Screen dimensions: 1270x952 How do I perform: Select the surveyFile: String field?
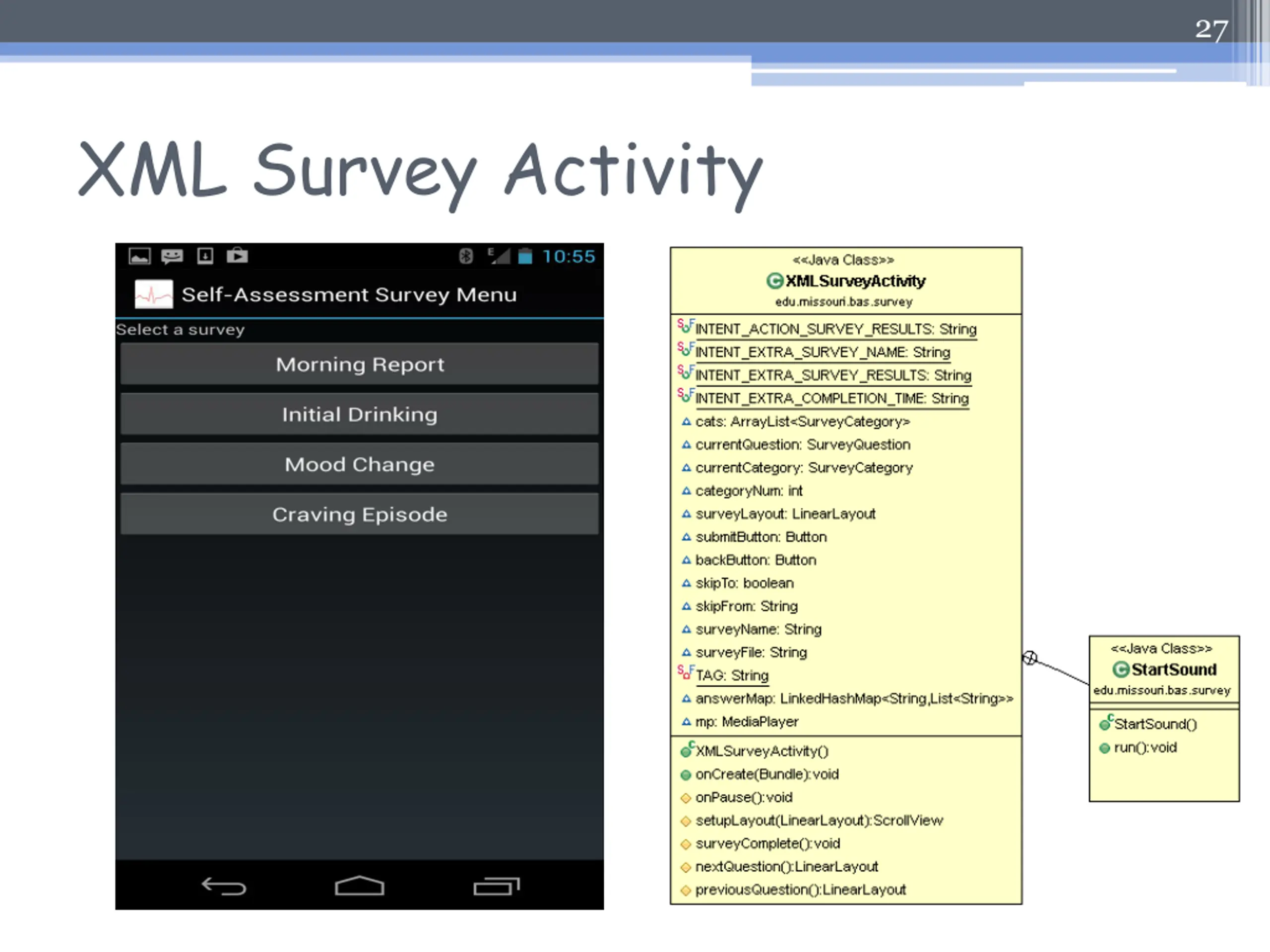click(x=751, y=653)
